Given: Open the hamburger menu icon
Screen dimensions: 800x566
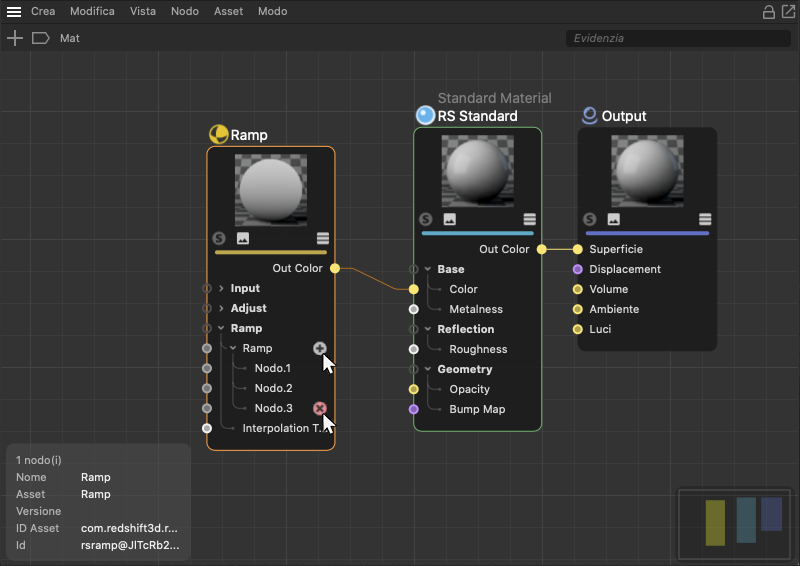Looking at the screenshot, I should (x=14, y=11).
